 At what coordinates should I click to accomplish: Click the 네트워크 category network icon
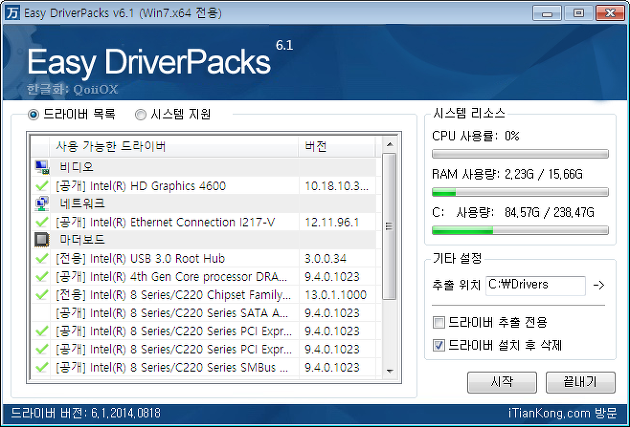[x=42, y=203]
